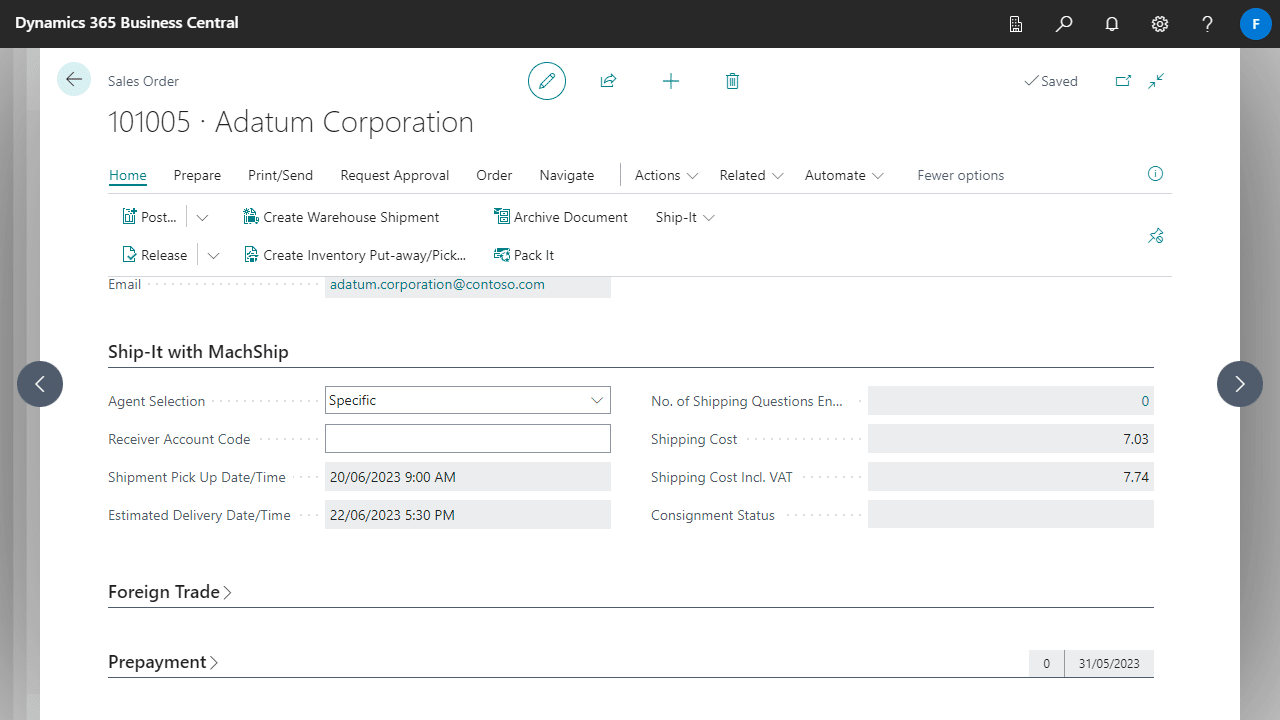Expand the Foreign Trade section
Screen dimensions: 1280x720
click(x=170, y=592)
